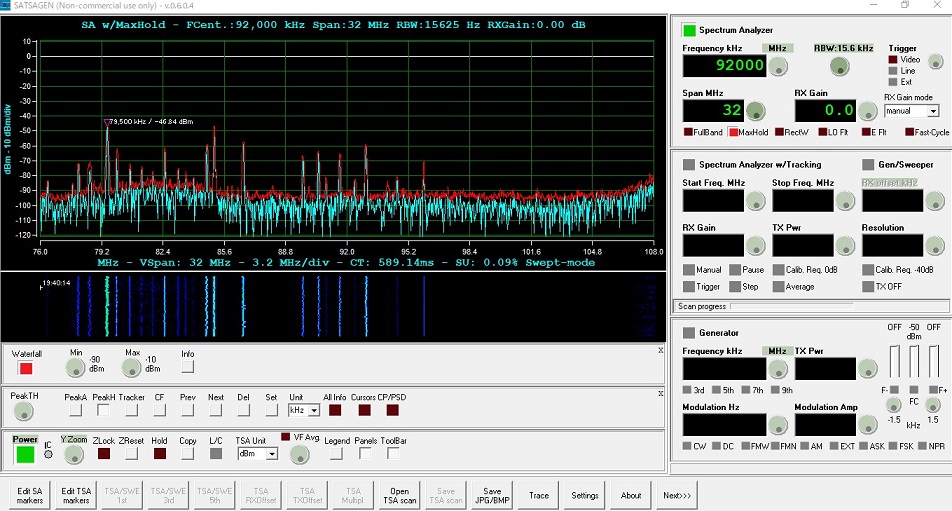The height and width of the screenshot is (511, 952).
Task: Go to Next>>> button page
Action: point(677,495)
